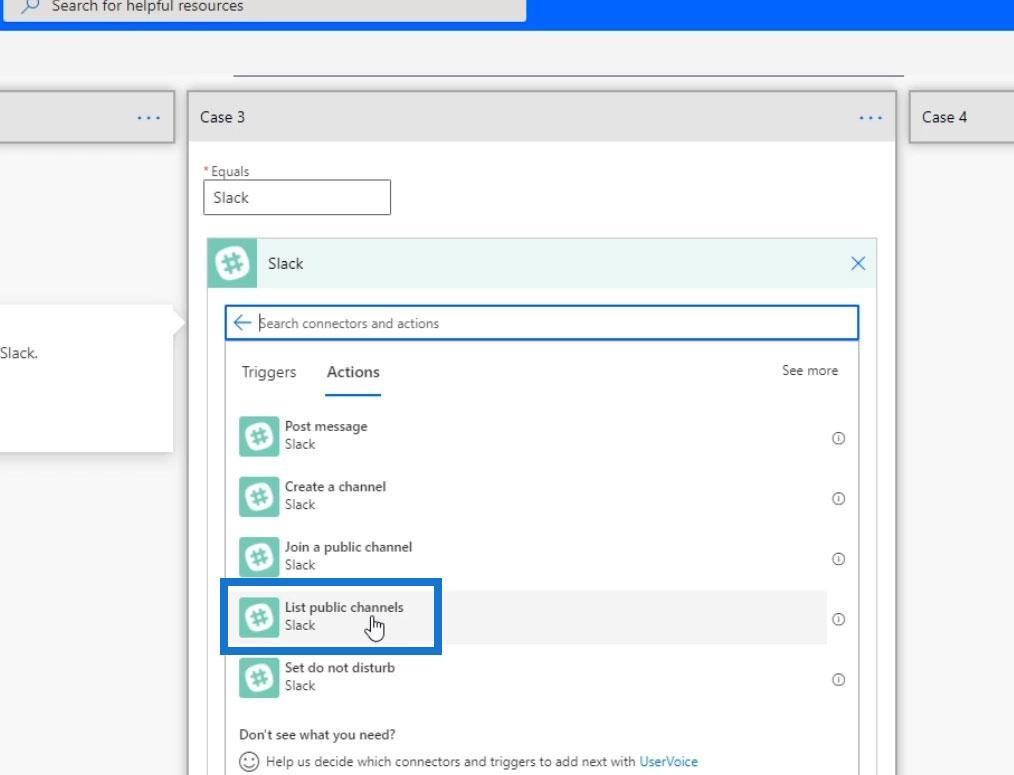Show info for Create a channel action
This screenshot has width=1014, height=775.
tap(838, 498)
